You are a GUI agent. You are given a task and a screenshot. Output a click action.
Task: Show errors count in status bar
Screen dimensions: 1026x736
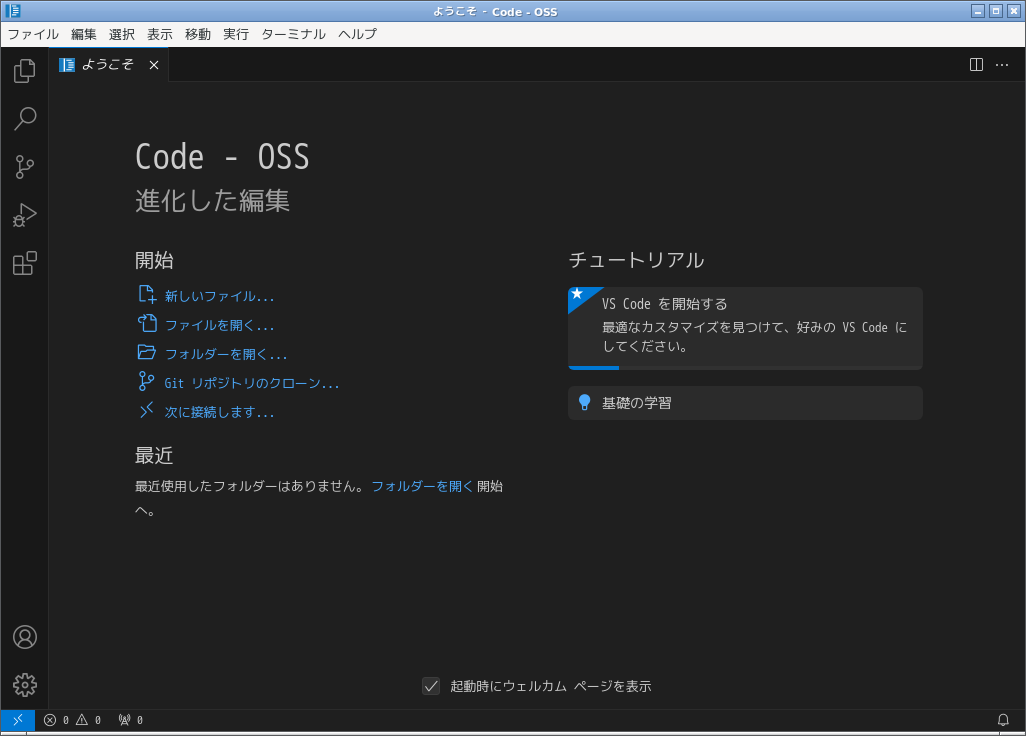click(56, 720)
